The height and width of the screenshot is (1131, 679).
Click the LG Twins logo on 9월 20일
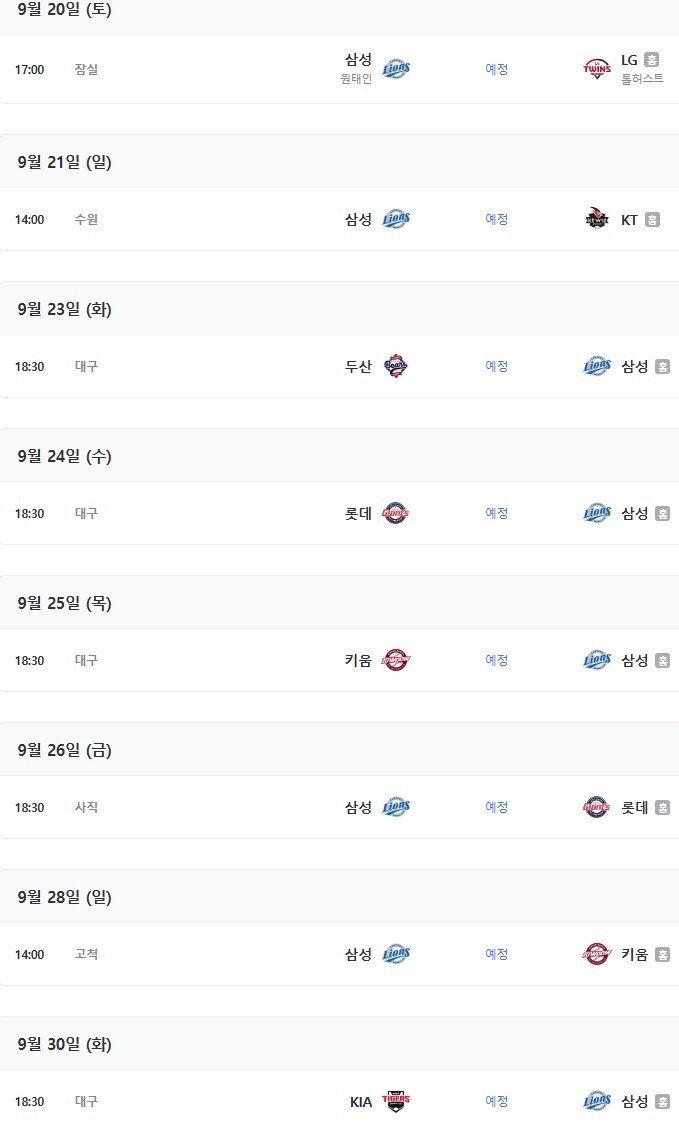click(x=597, y=68)
